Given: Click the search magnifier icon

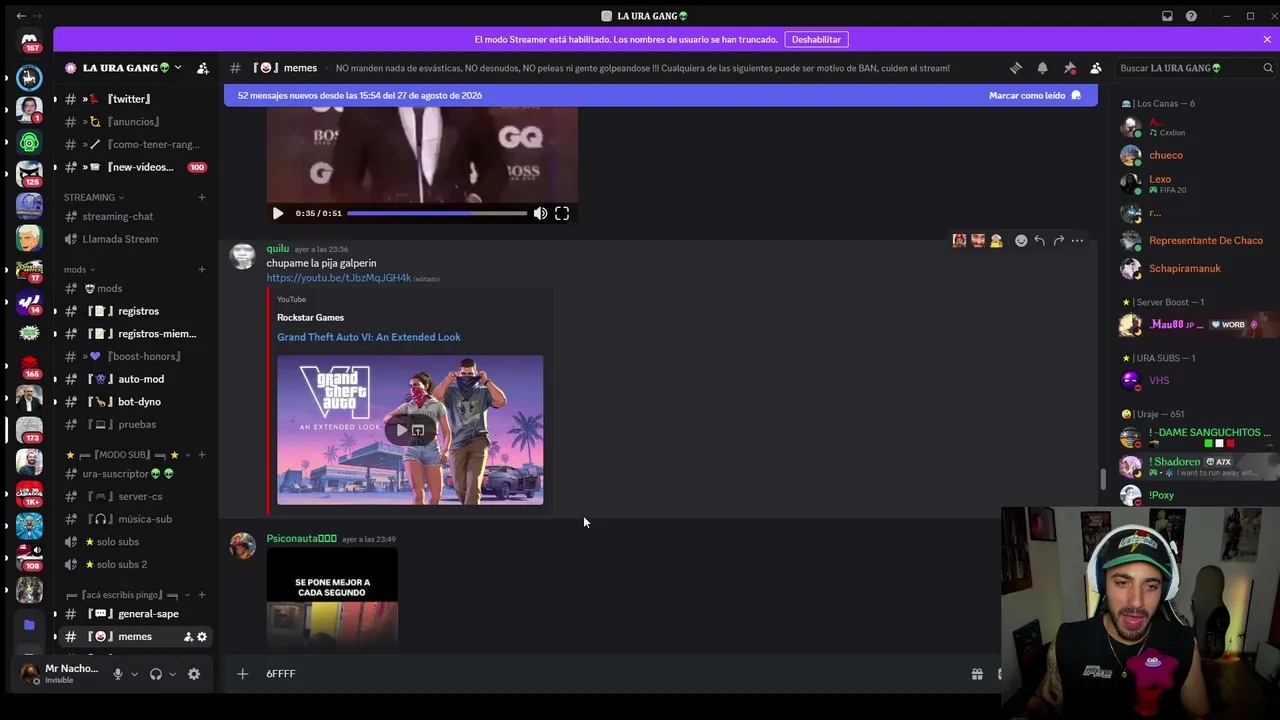Looking at the screenshot, I should [1268, 68].
